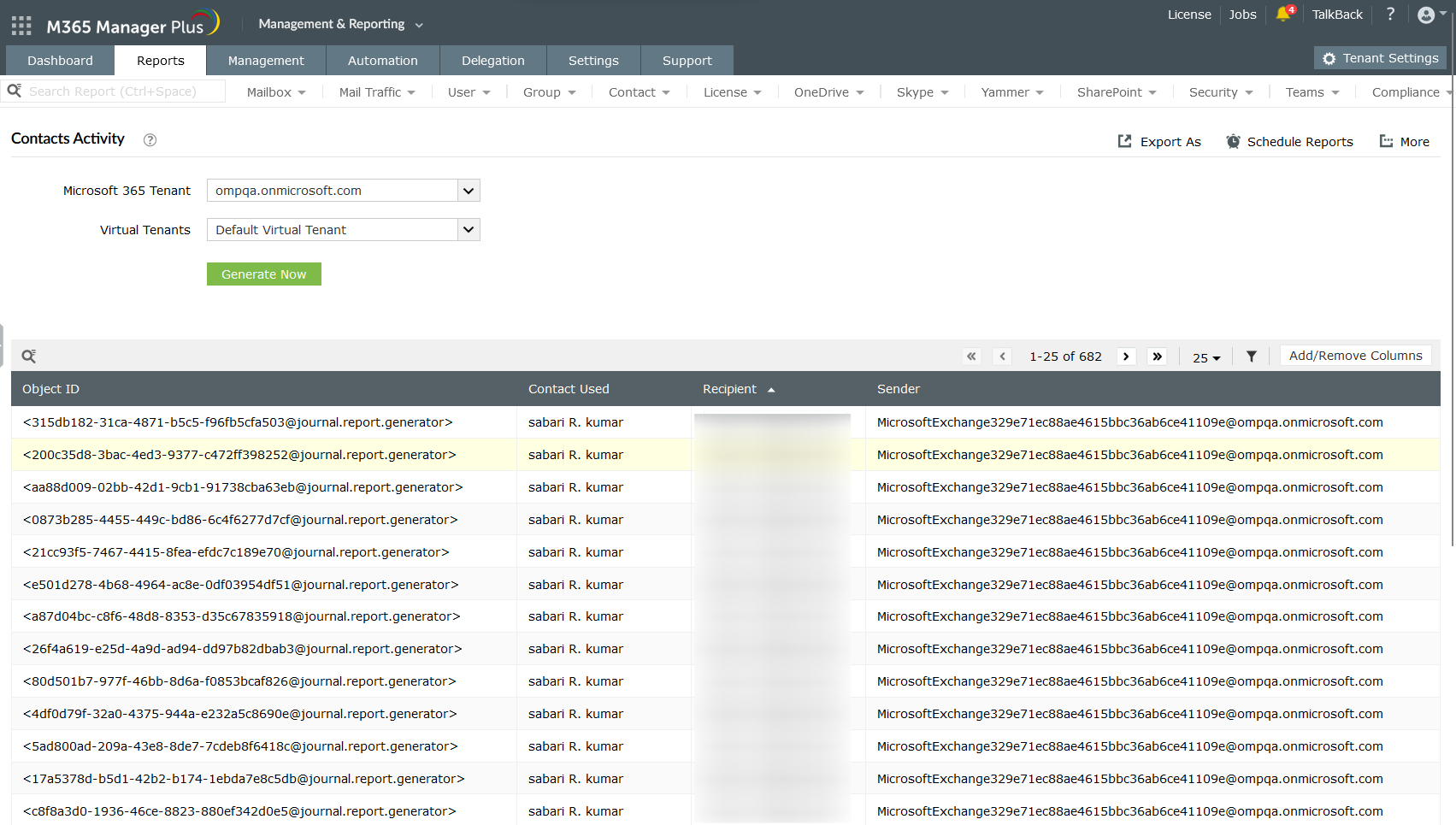Open the user account avatar menu
1456x825 pixels.
tap(1426, 15)
